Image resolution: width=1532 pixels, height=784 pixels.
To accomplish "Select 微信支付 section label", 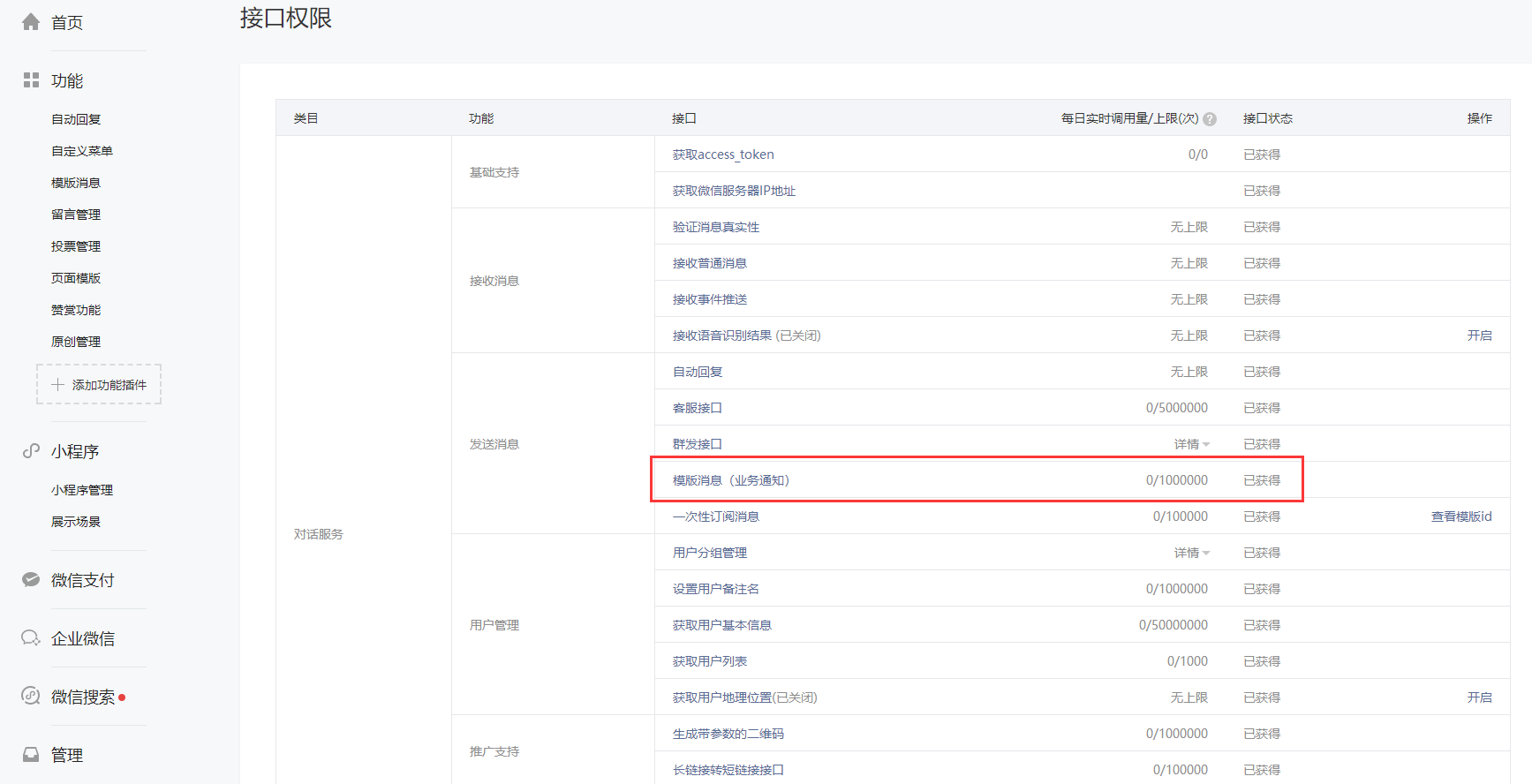I will coord(83,580).
